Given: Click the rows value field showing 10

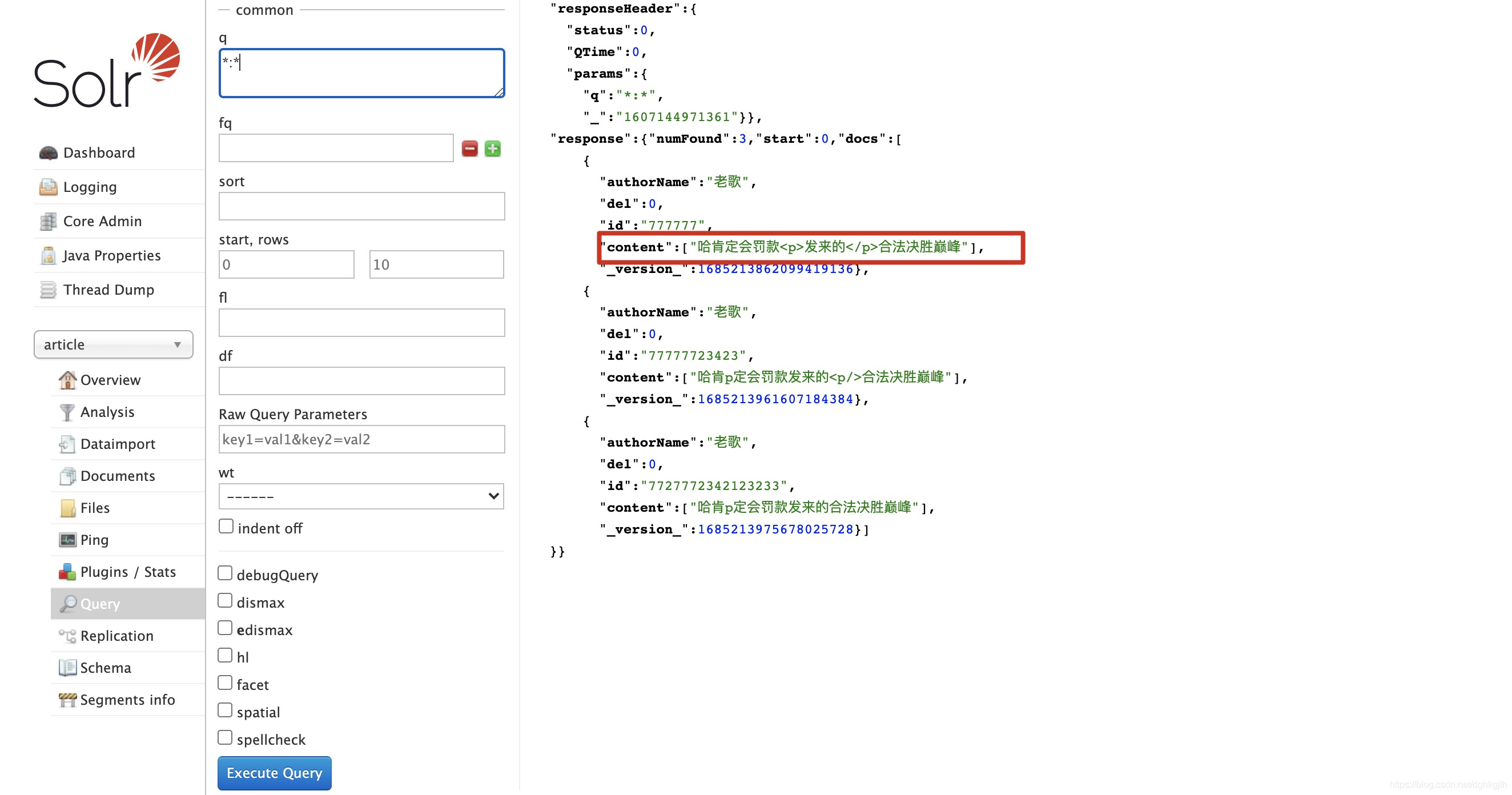Looking at the screenshot, I should click(436, 264).
